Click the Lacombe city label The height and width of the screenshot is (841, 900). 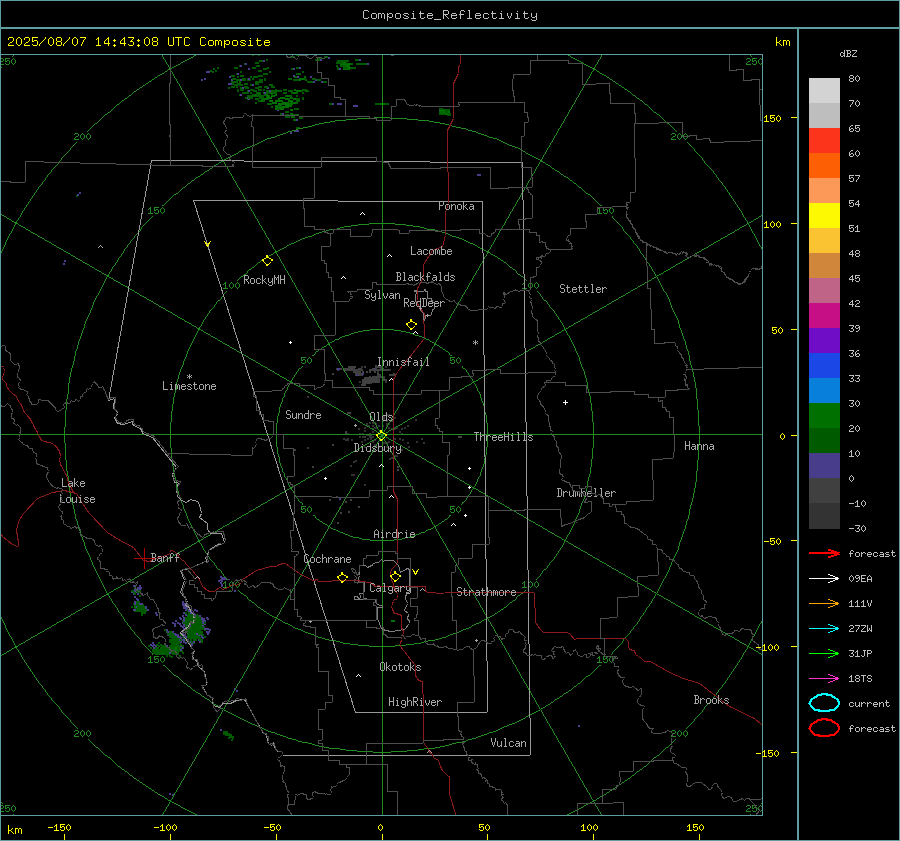point(431,251)
